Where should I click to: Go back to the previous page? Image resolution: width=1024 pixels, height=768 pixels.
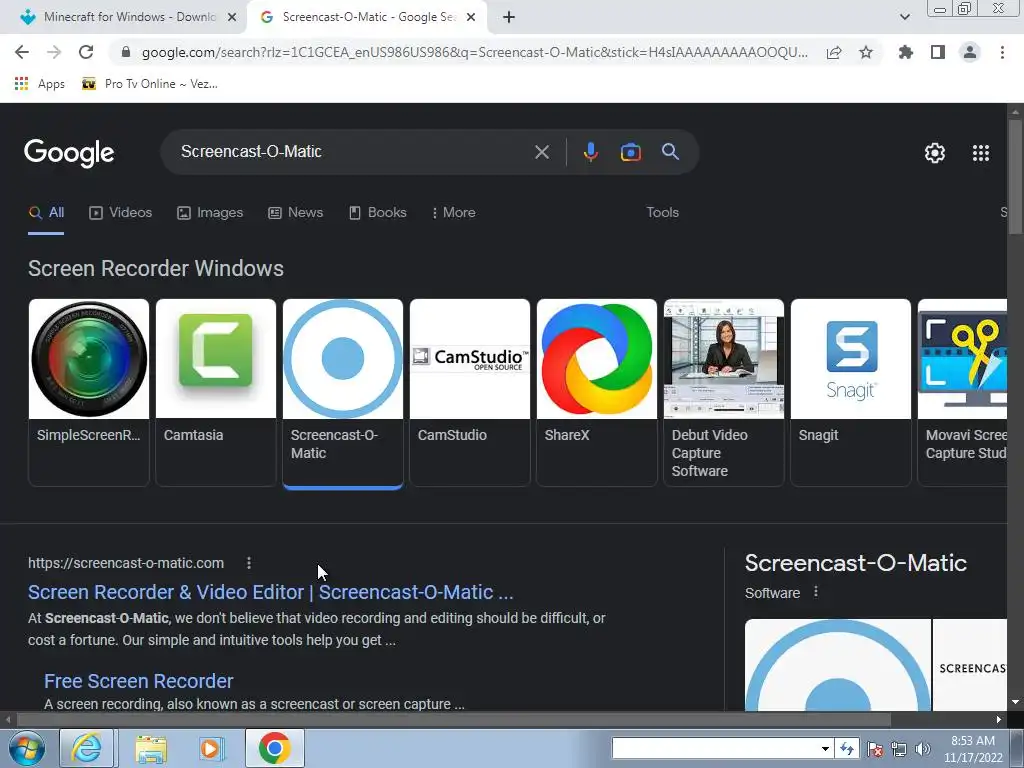tap(22, 52)
